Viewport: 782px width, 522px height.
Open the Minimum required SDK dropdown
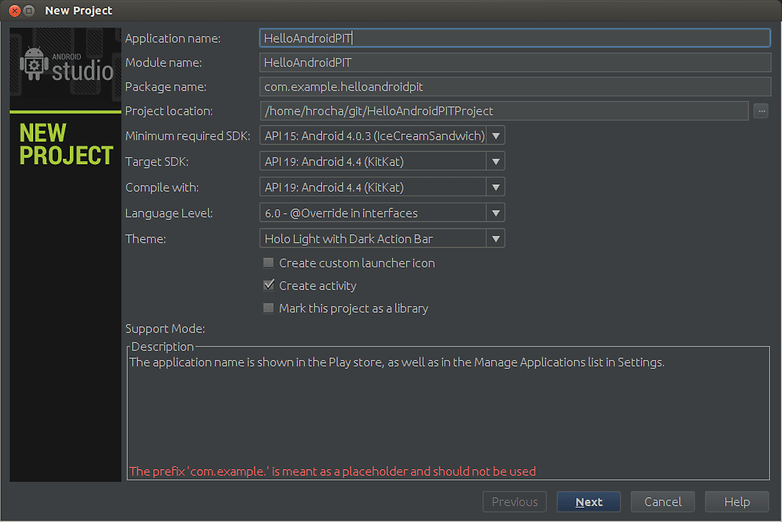[382, 136]
